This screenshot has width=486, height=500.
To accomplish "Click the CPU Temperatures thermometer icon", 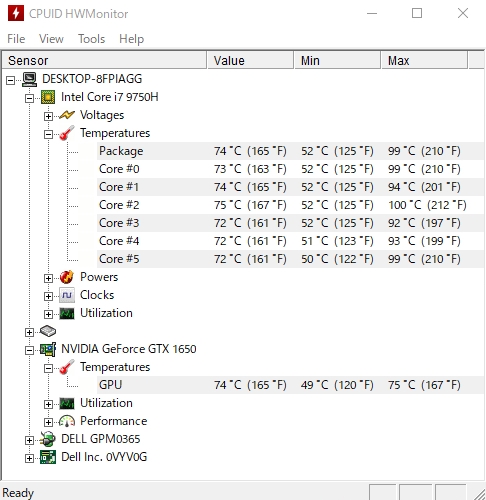I will 67,133.
